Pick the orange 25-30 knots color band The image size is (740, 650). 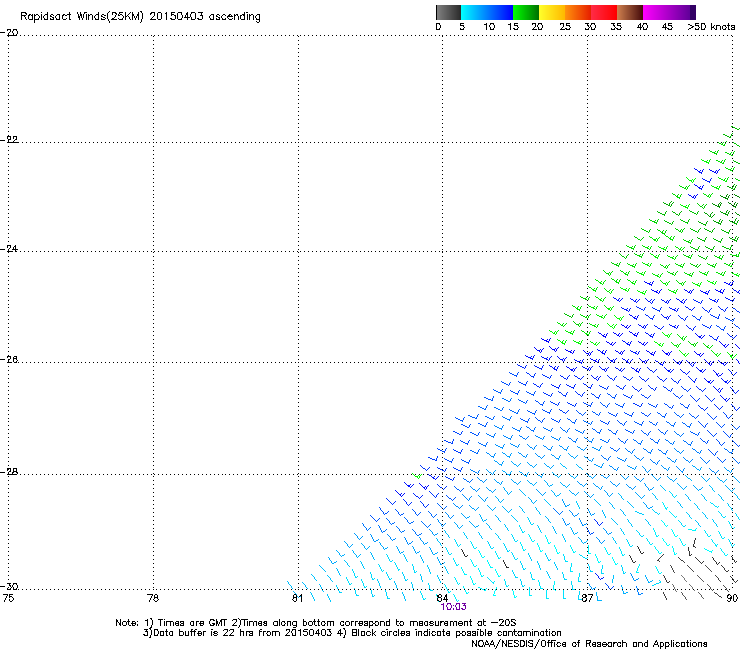click(x=578, y=12)
